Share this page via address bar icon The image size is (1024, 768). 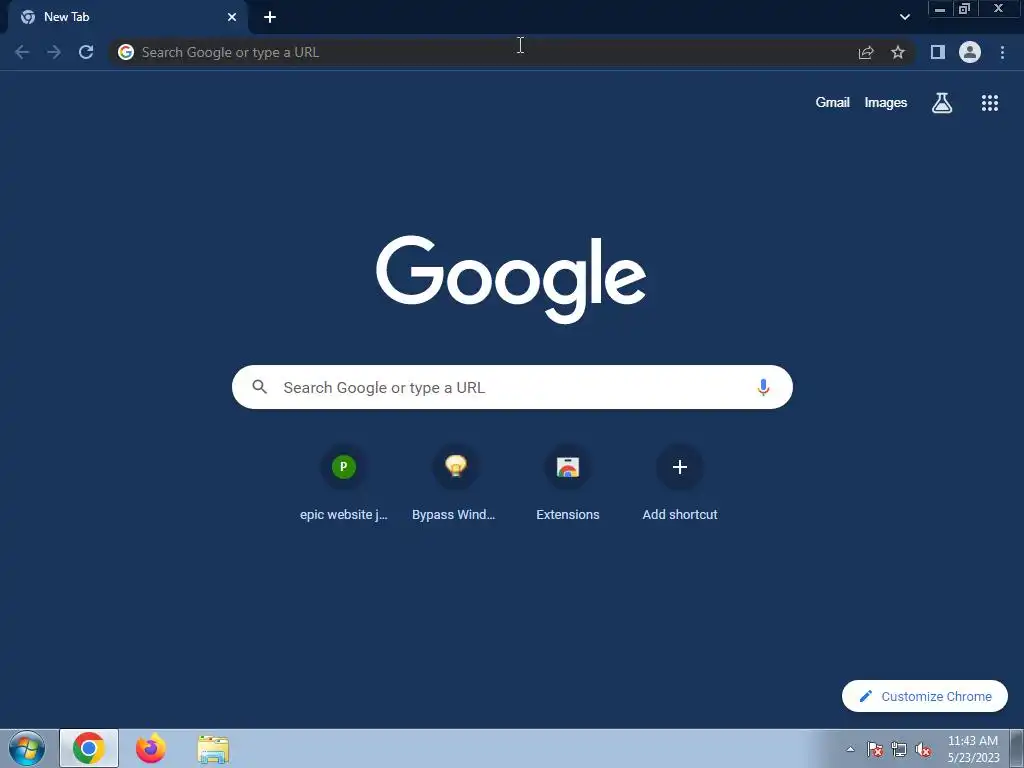point(866,52)
